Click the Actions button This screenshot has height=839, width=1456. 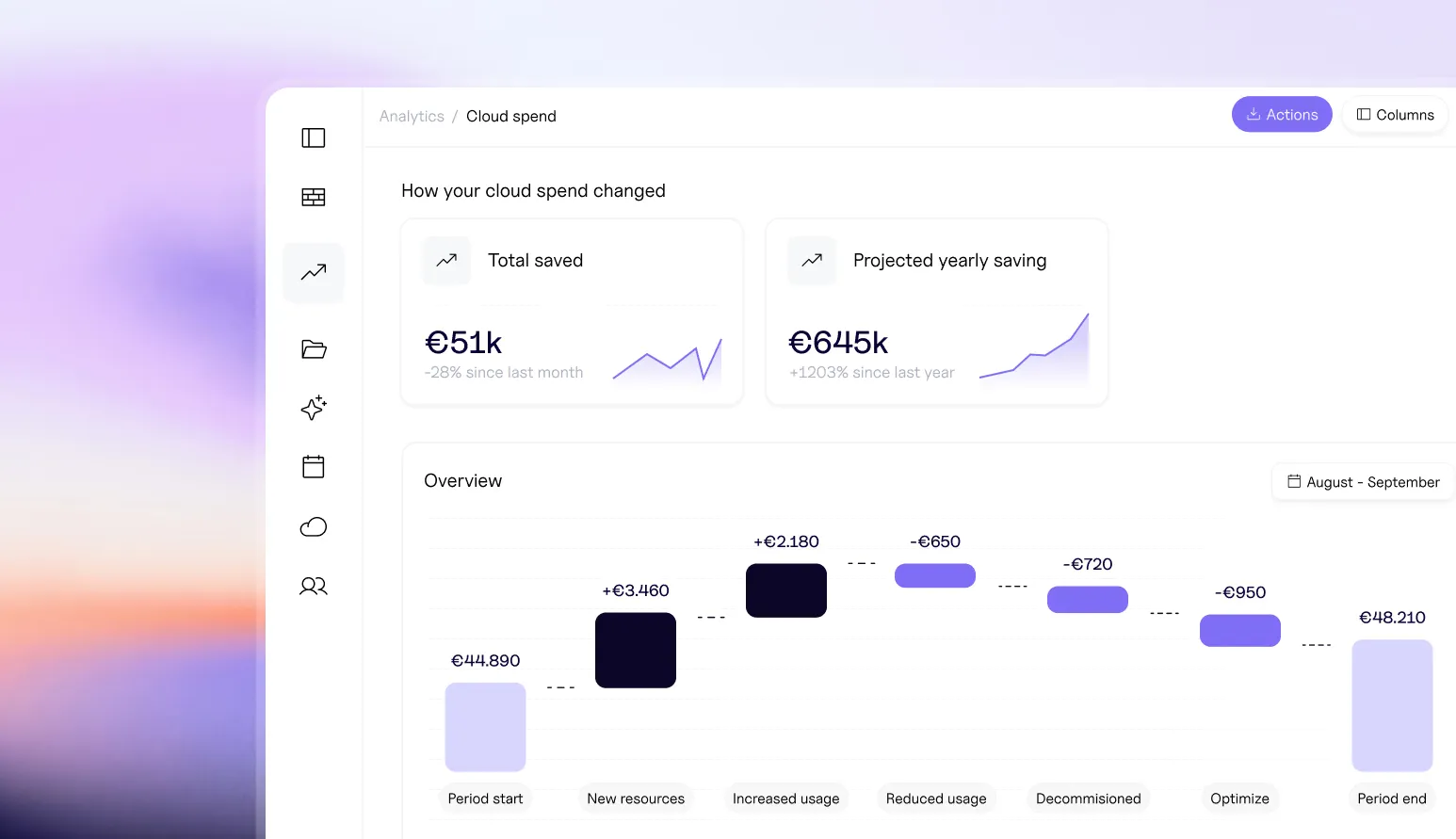point(1282,115)
